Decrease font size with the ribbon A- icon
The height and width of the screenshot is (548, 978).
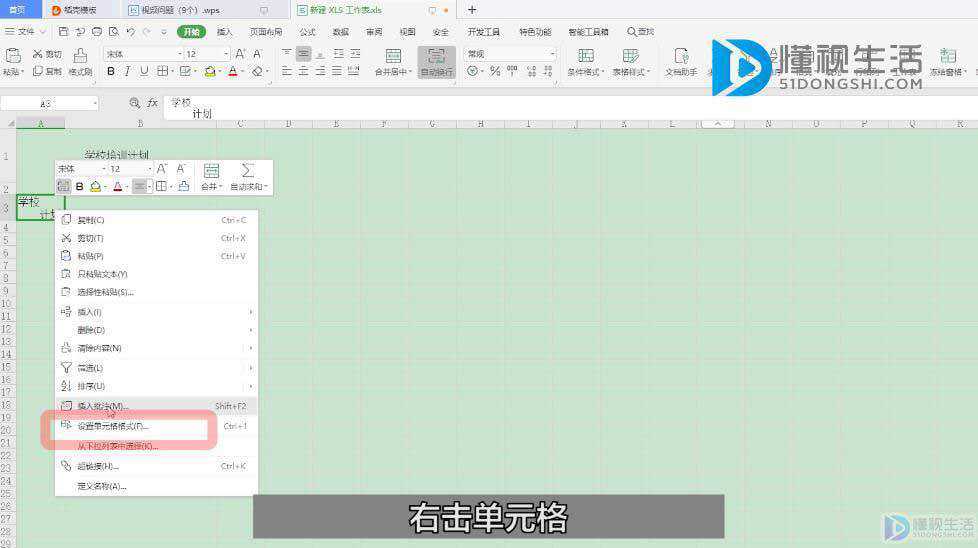258,54
